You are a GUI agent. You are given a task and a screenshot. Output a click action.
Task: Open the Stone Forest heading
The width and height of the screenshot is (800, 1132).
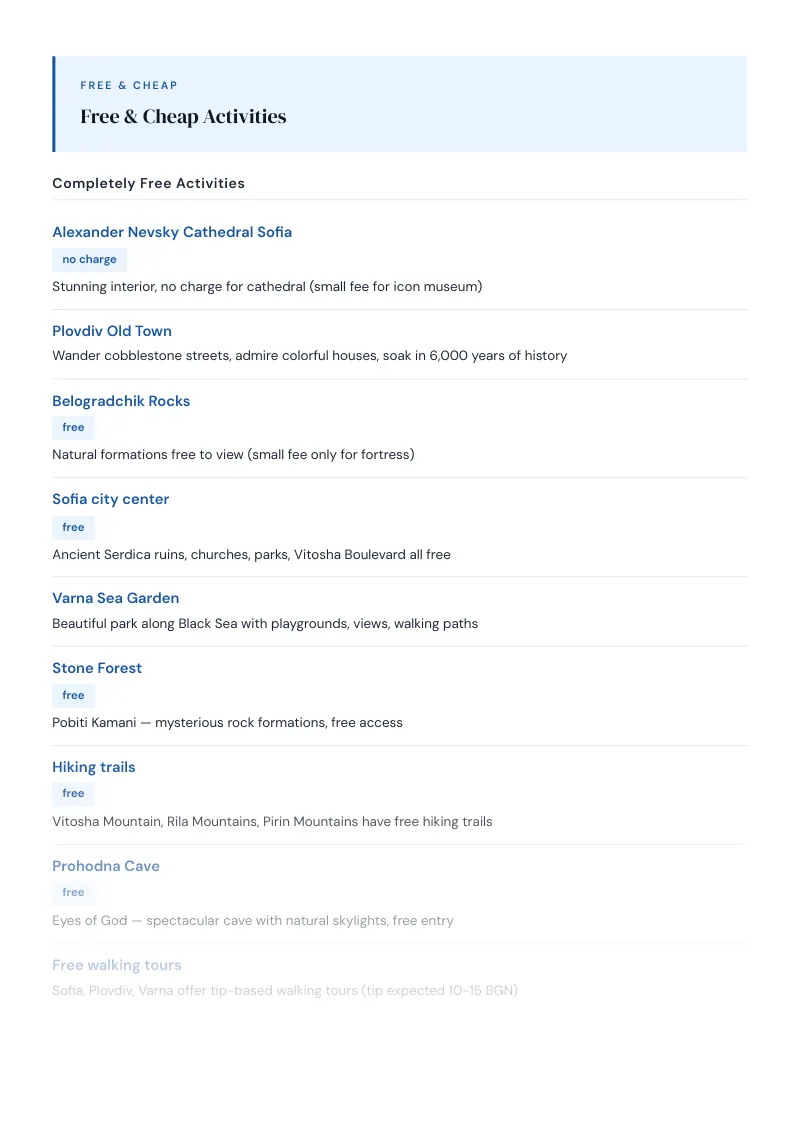click(97, 668)
